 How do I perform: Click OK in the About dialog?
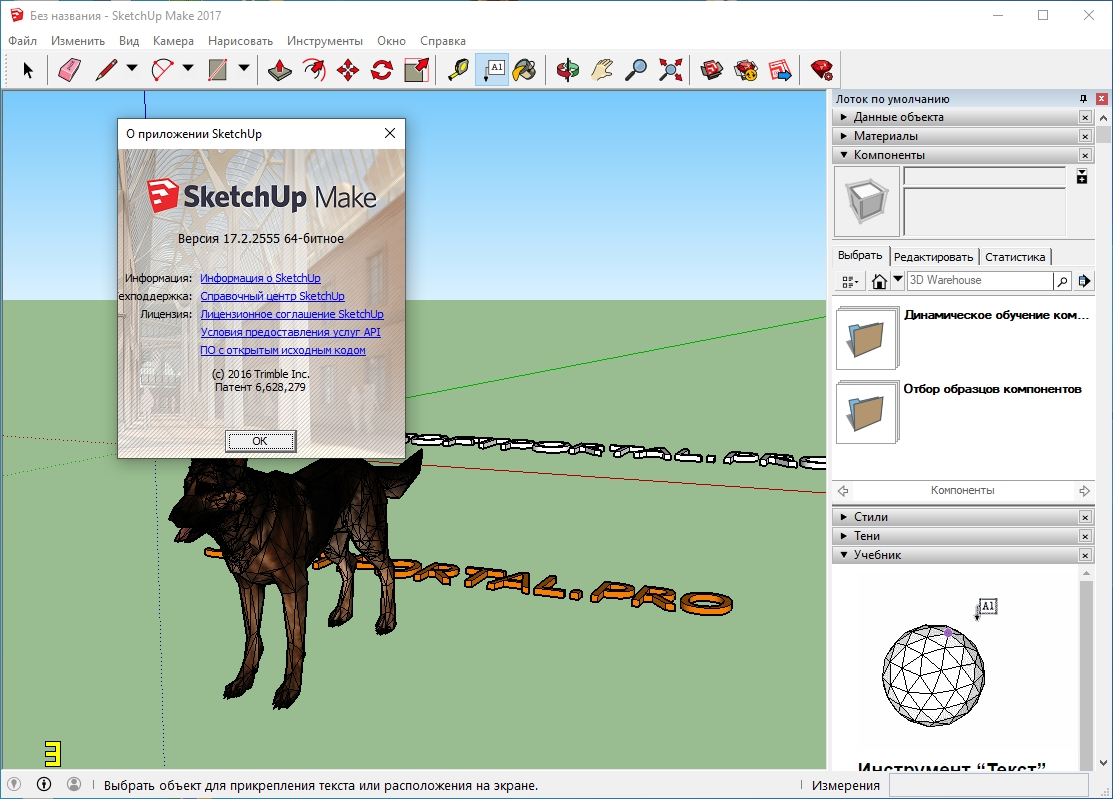coord(261,441)
